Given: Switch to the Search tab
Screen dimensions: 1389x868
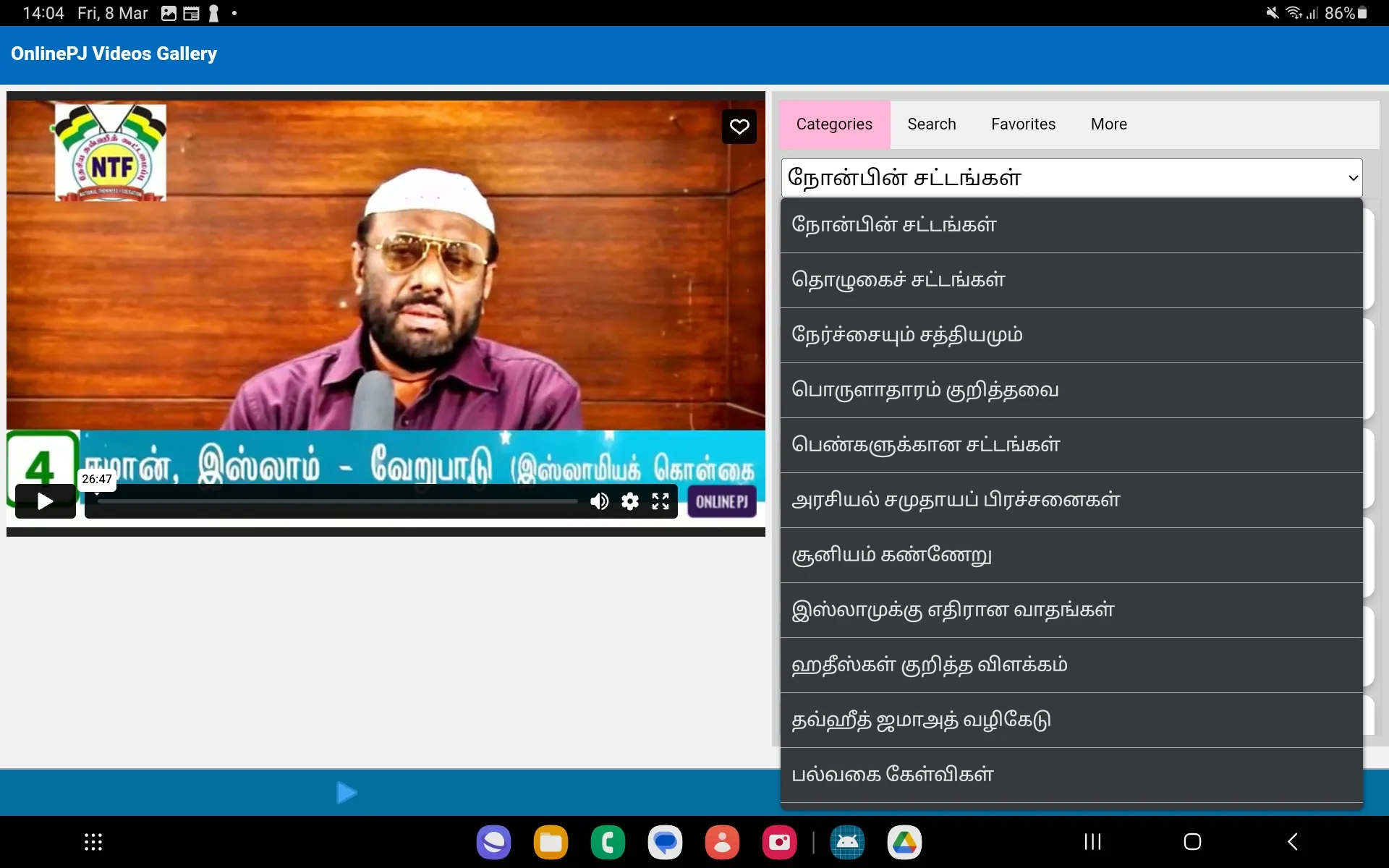Looking at the screenshot, I should 930,124.
